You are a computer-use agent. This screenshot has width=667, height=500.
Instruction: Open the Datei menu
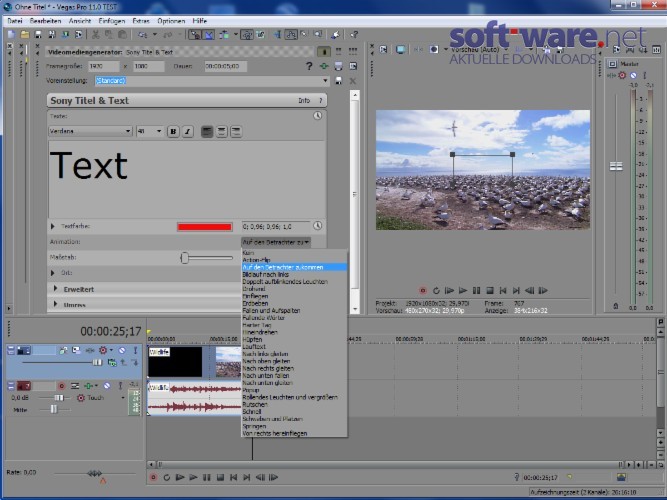coord(15,21)
